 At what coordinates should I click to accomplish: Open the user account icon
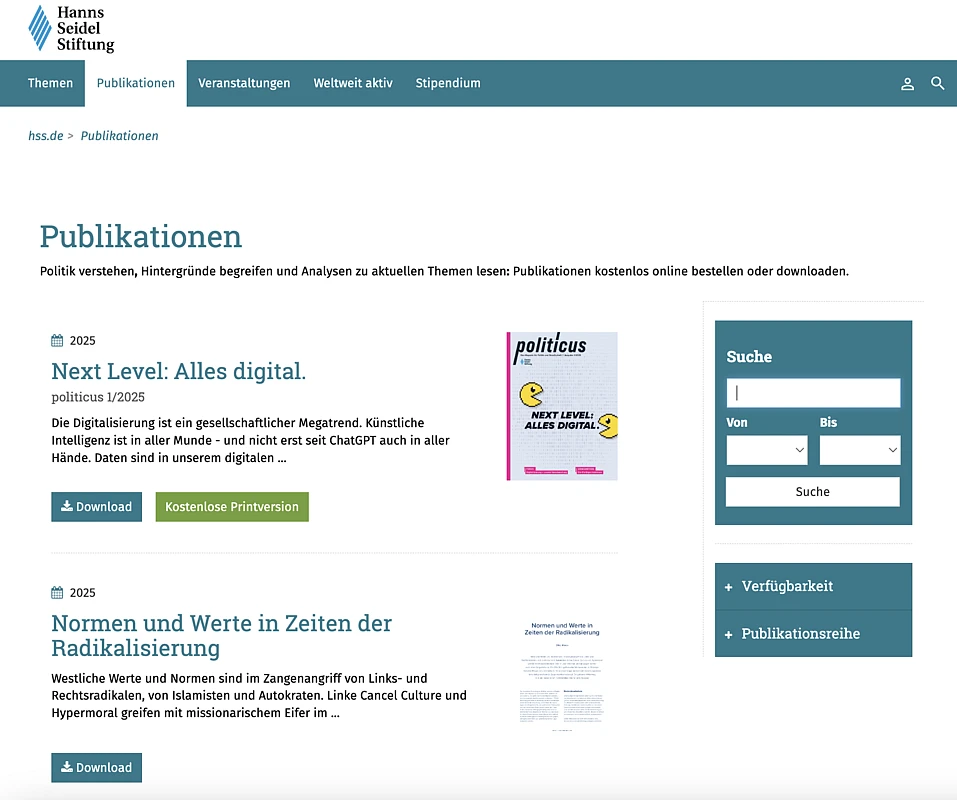coord(907,84)
